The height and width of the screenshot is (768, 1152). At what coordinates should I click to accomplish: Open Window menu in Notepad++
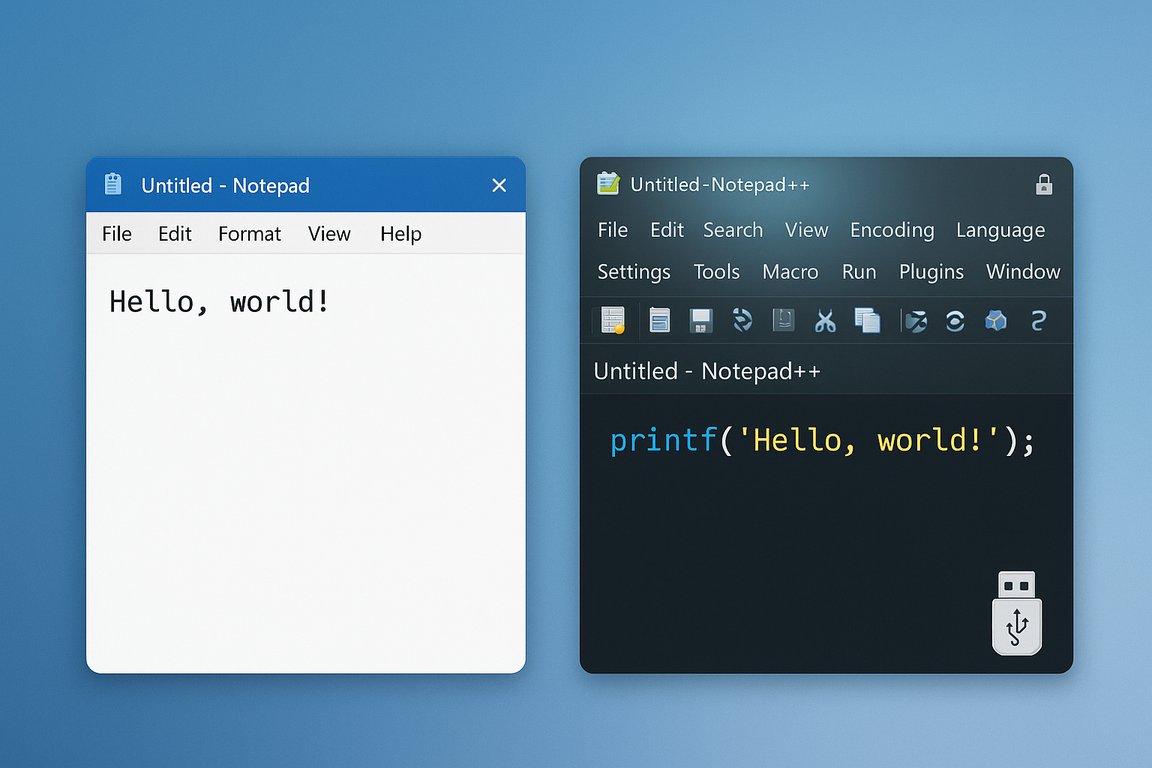click(x=1023, y=272)
